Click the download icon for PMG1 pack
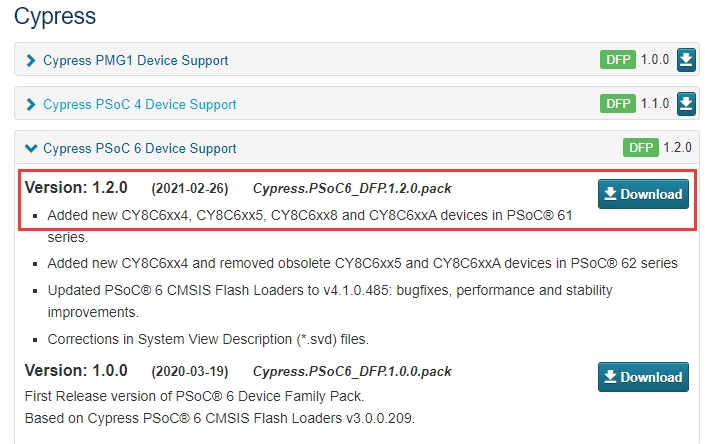 [x=686, y=60]
